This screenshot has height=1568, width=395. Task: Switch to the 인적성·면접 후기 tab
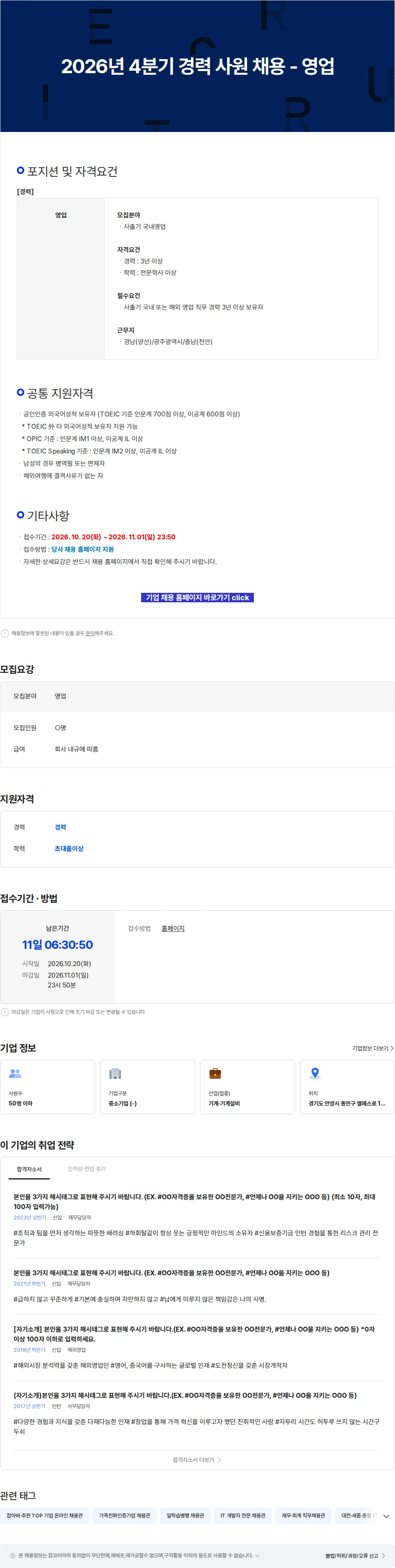pos(86,1169)
